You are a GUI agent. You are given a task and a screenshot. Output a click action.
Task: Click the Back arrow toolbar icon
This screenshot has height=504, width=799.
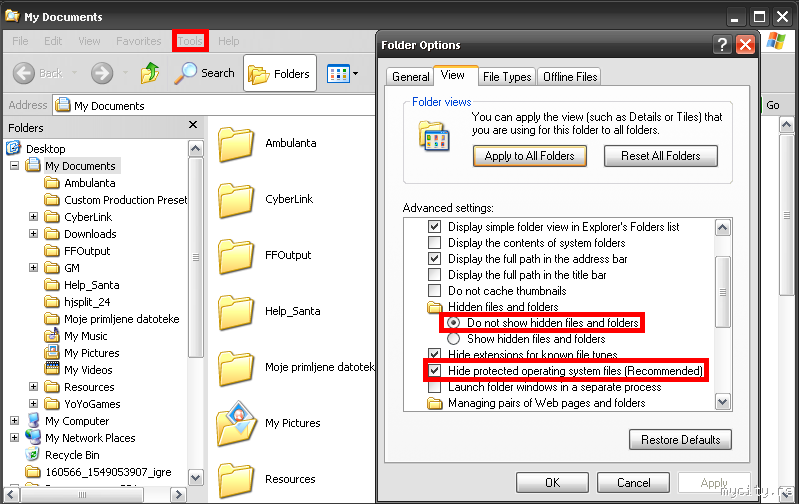coord(23,73)
